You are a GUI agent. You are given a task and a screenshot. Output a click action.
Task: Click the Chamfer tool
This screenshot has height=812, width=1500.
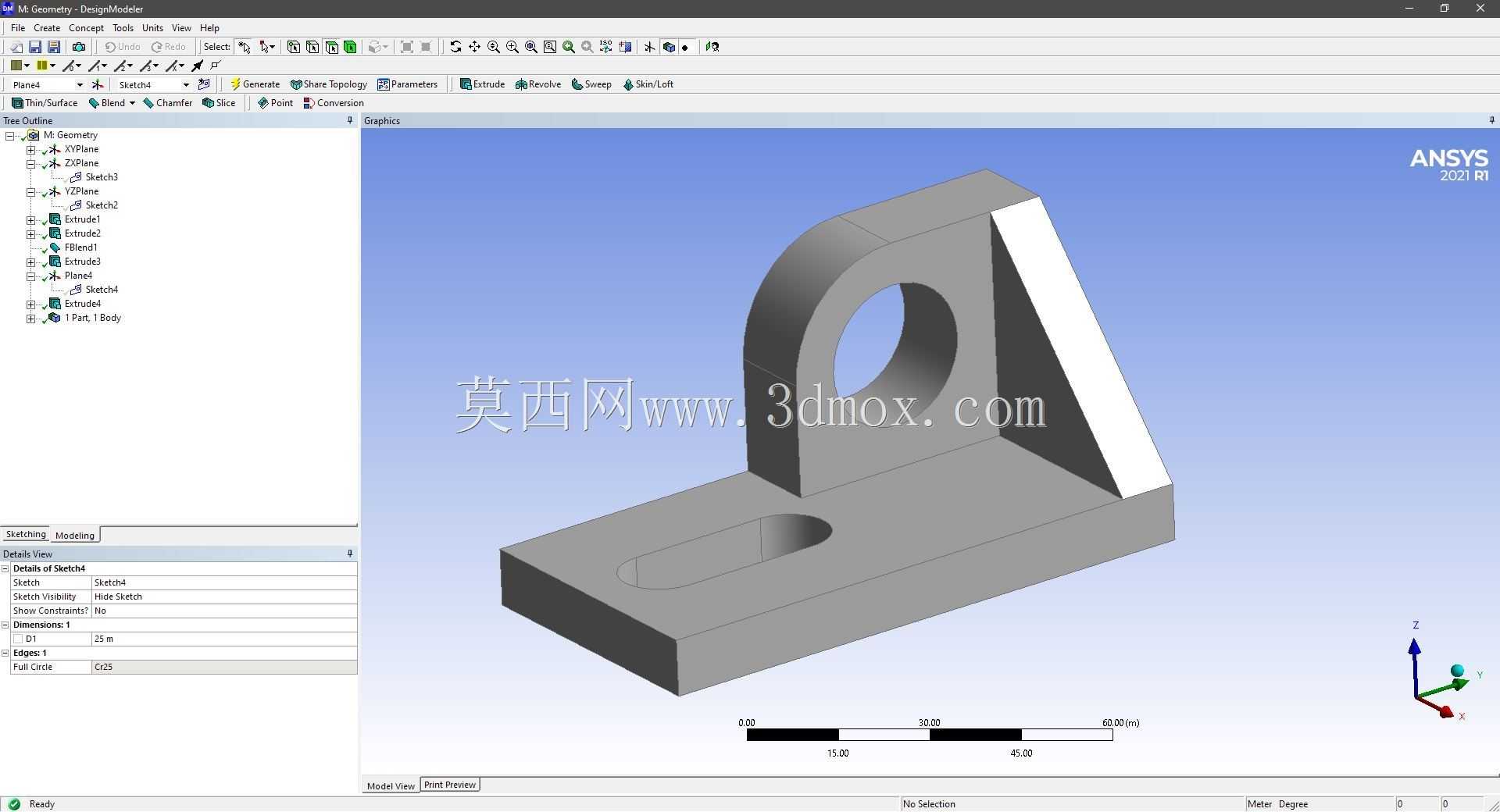pyautogui.click(x=168, y=103)
